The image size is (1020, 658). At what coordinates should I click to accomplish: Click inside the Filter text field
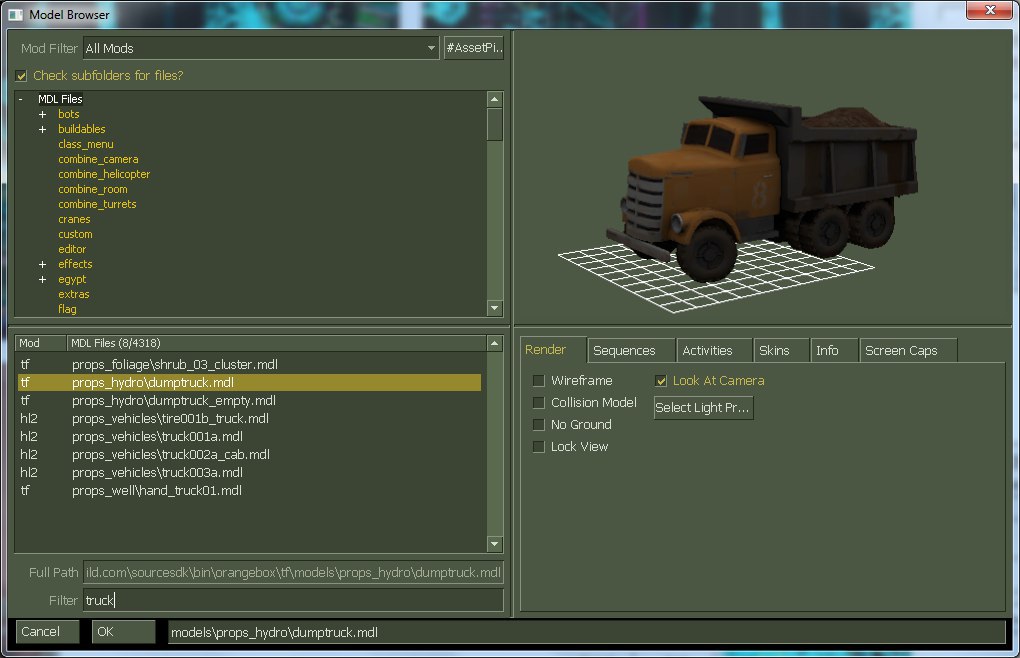[x=293, y=600]
